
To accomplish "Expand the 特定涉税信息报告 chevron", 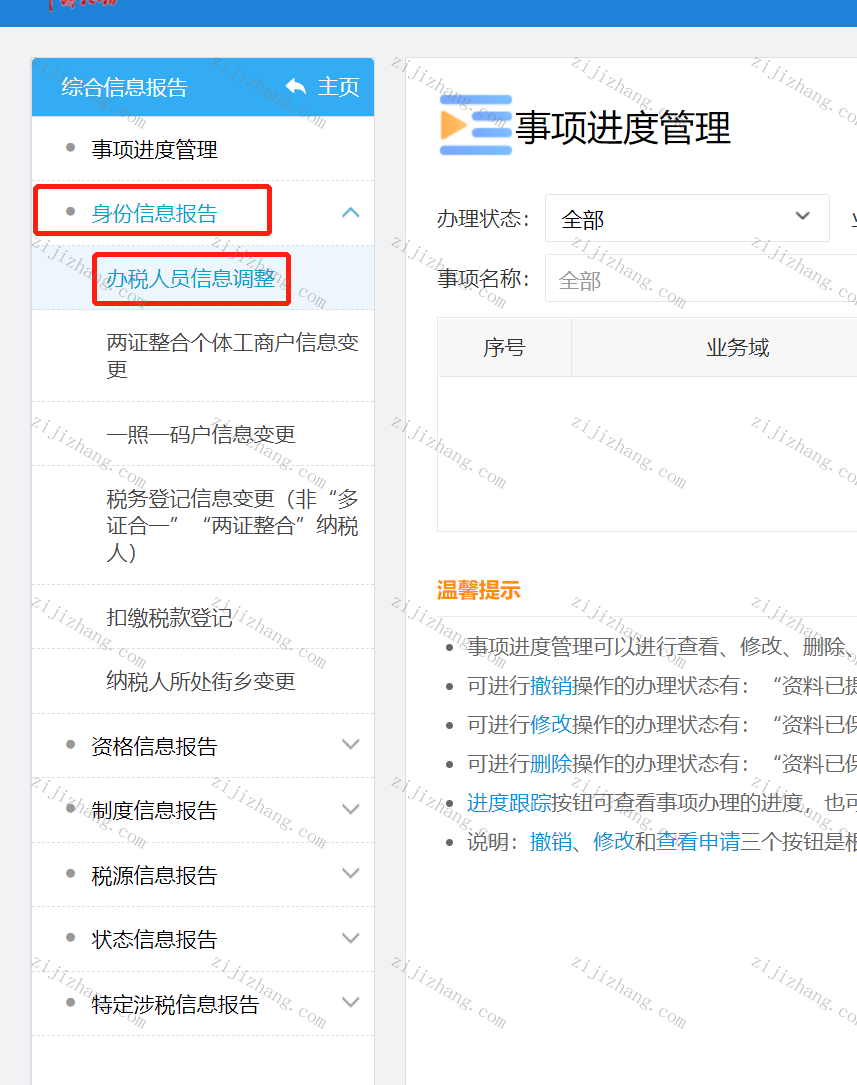I will 351,1003.
